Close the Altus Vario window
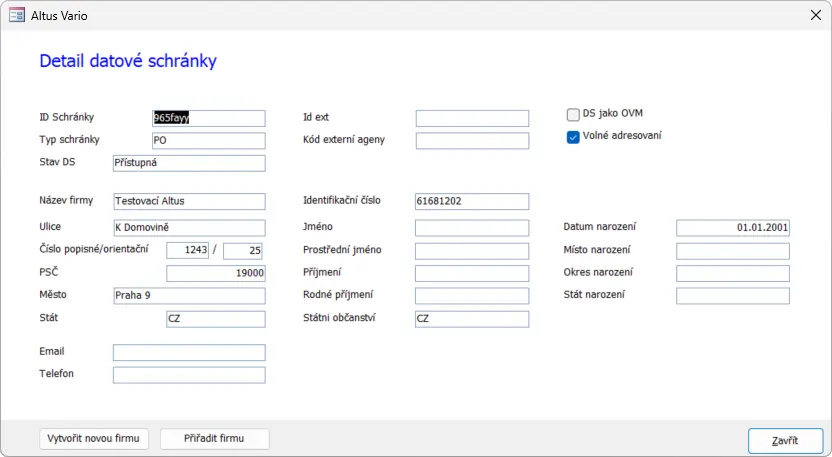Viewport: 832px width, 457px height. point(812,14)
